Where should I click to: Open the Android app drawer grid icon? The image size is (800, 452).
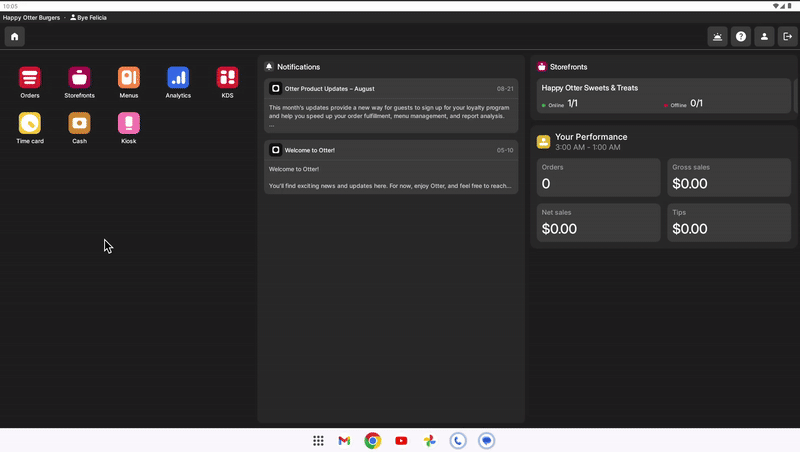pyautogui.click(x=318, y=441)
